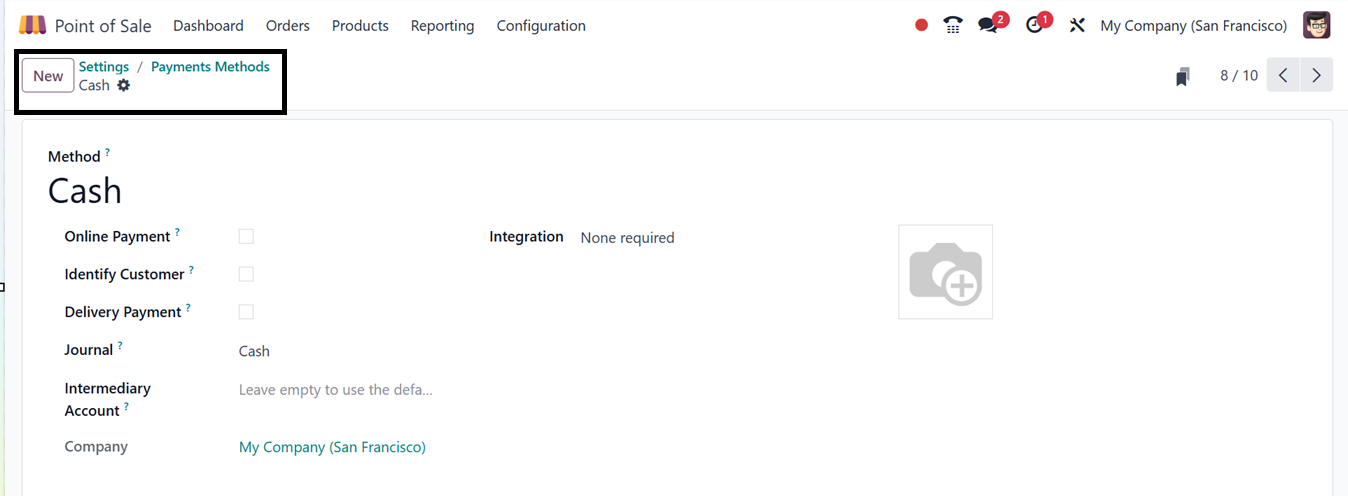This screenshot has height=496, width=1348.
Task: Click the Point of Sale app logo icon
Action: pyautogui.click(x=33, y=25)
